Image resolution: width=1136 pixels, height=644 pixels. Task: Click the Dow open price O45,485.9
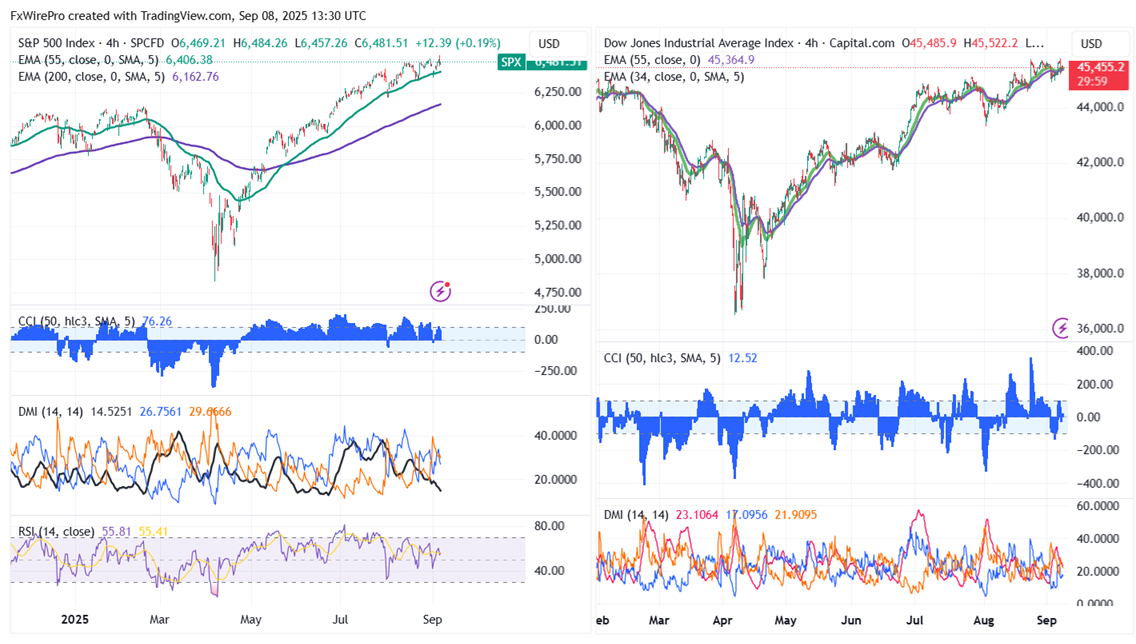[929, 43]
